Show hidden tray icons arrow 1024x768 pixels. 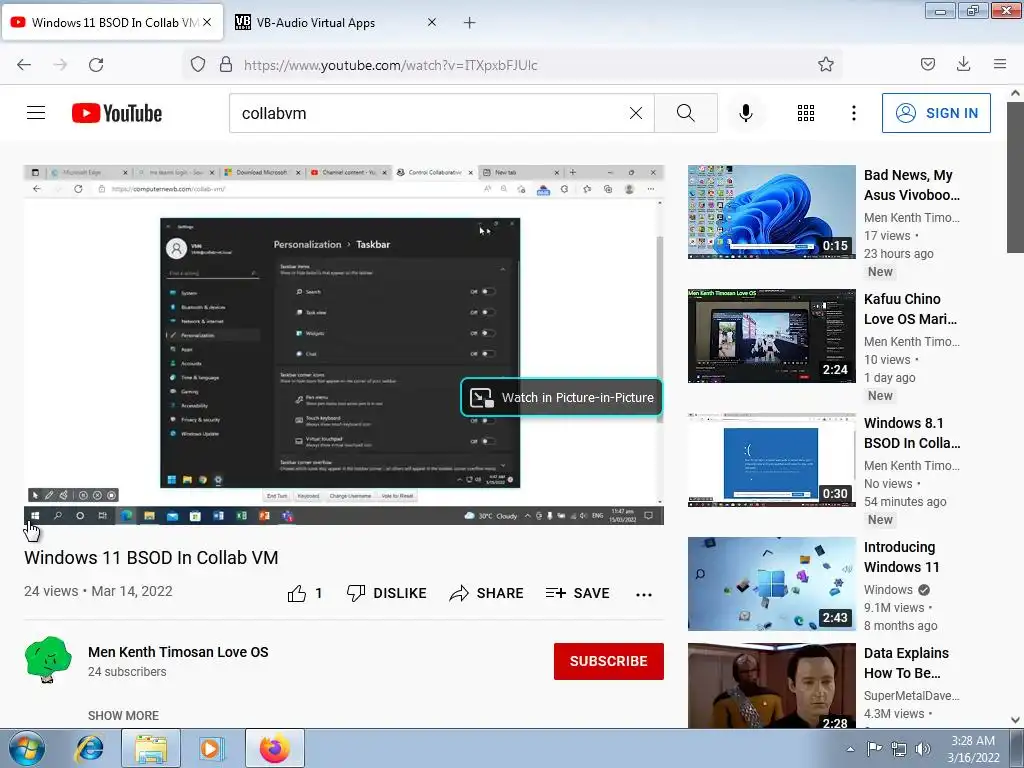coord(850,749)
